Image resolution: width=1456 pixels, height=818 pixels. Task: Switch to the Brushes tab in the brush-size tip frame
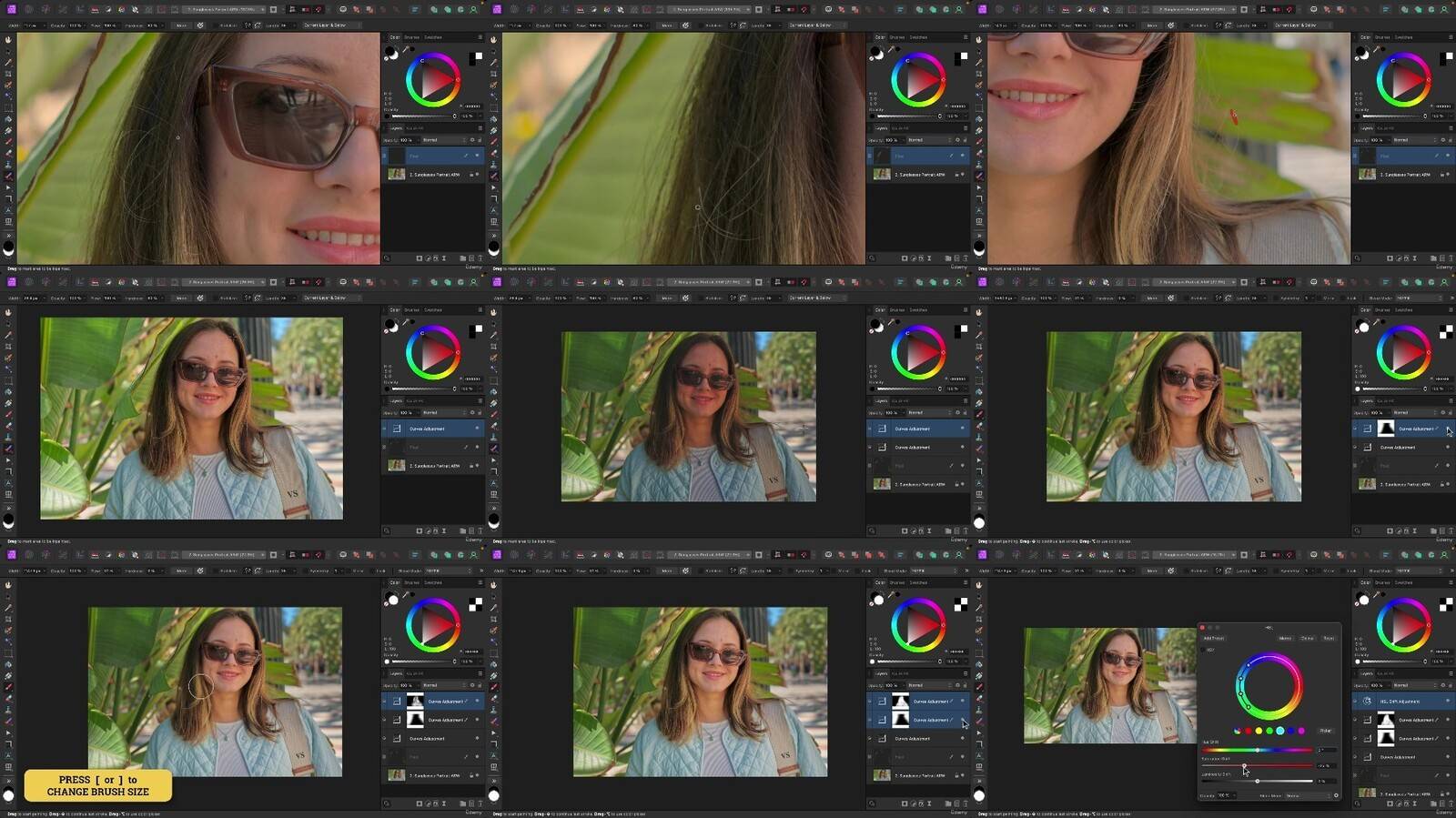pos(412,582)
